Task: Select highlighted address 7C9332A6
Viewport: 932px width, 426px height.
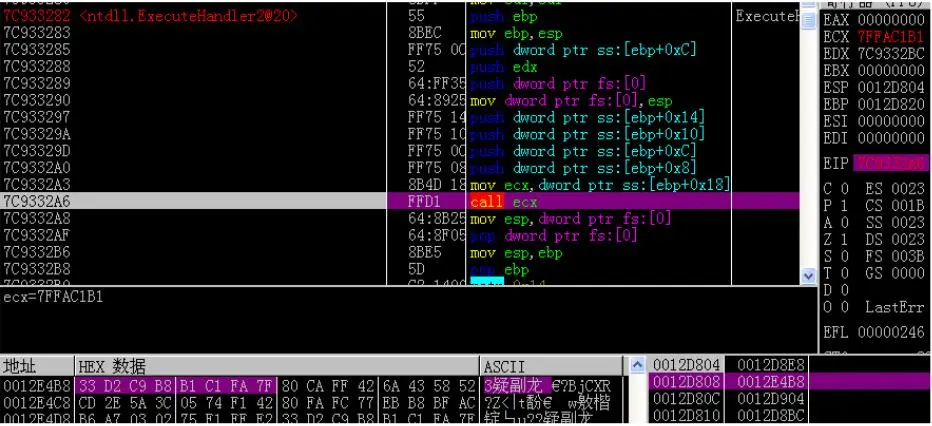Action: 37,201
